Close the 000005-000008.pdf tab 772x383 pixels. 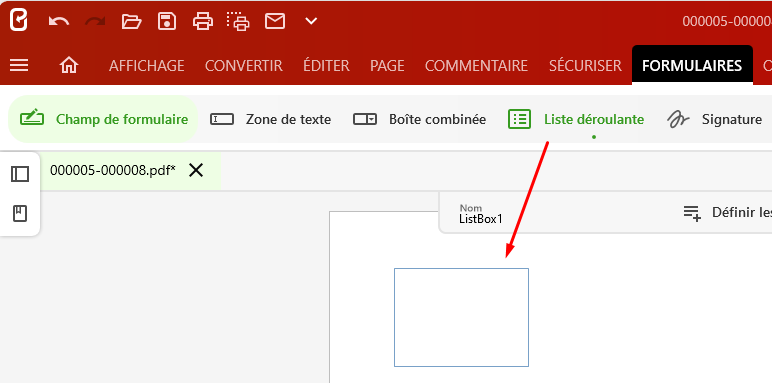(x=196, y=170)
